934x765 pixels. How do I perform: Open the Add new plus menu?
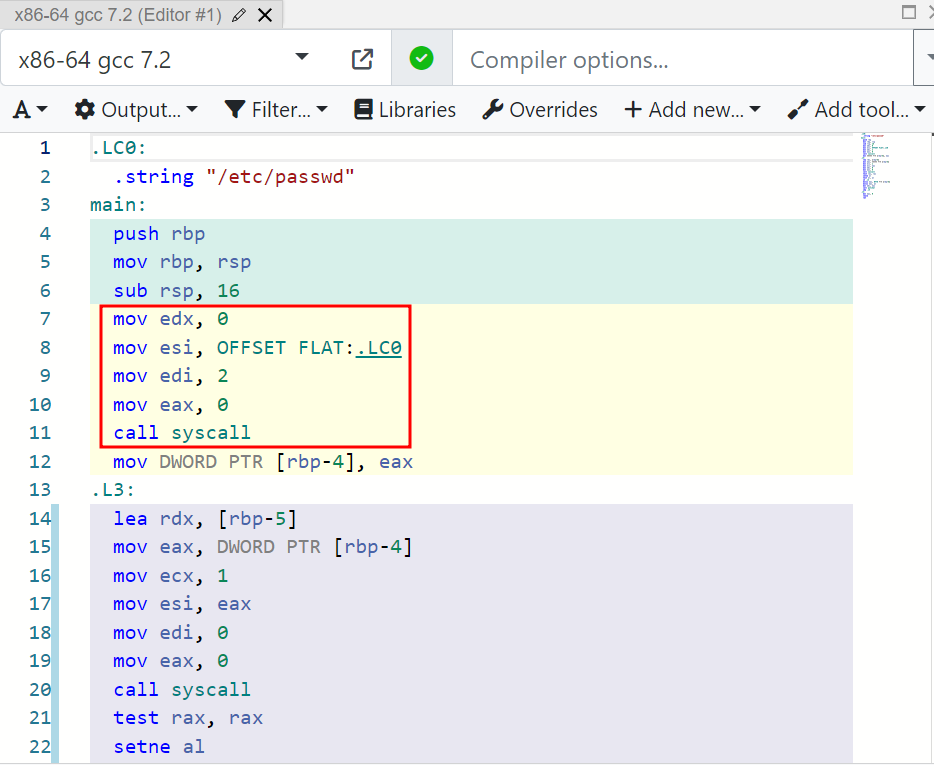point(692,110)
